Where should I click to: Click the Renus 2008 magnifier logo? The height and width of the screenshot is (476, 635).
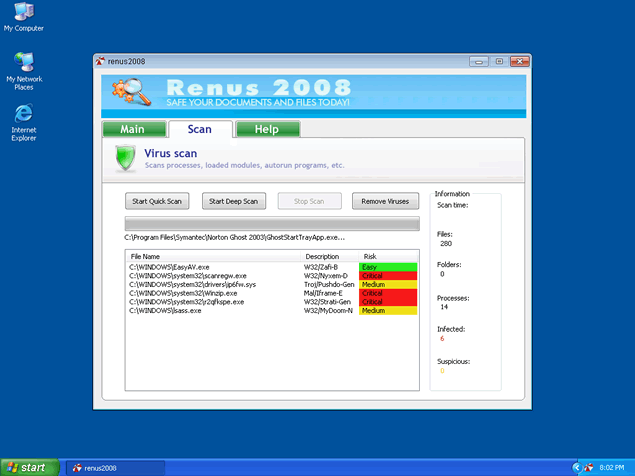click(133, 95)
